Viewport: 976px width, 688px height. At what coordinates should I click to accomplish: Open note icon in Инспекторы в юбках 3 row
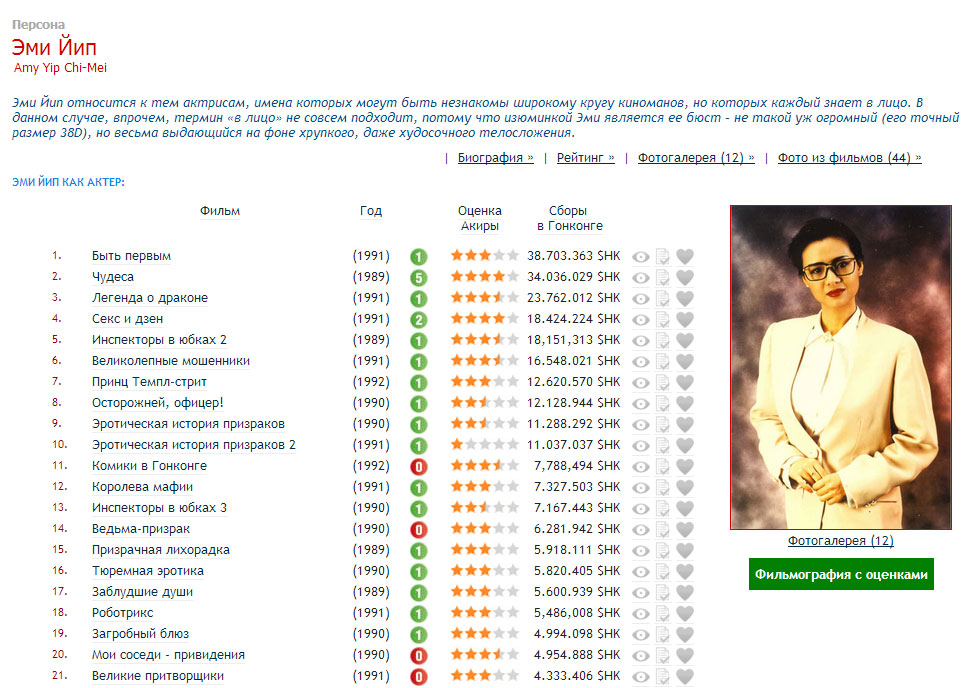[x=663, y=508]
